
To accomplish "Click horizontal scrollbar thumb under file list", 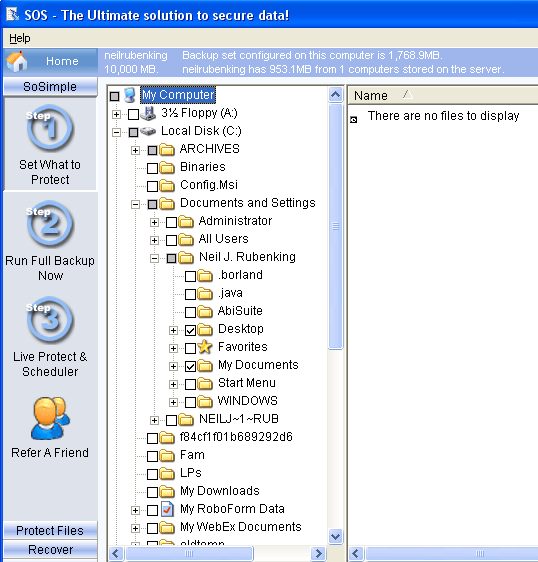I will point(452,553).
